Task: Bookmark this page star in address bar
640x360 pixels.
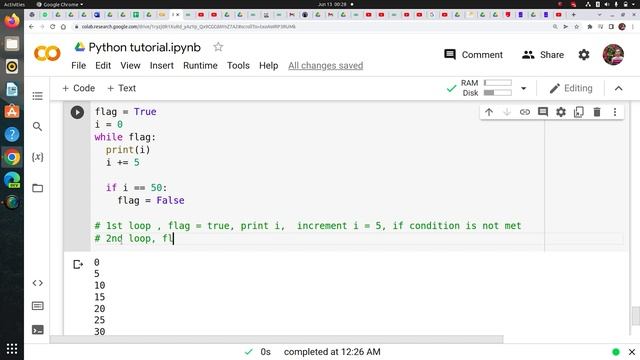Action: (x=576, y=27)
